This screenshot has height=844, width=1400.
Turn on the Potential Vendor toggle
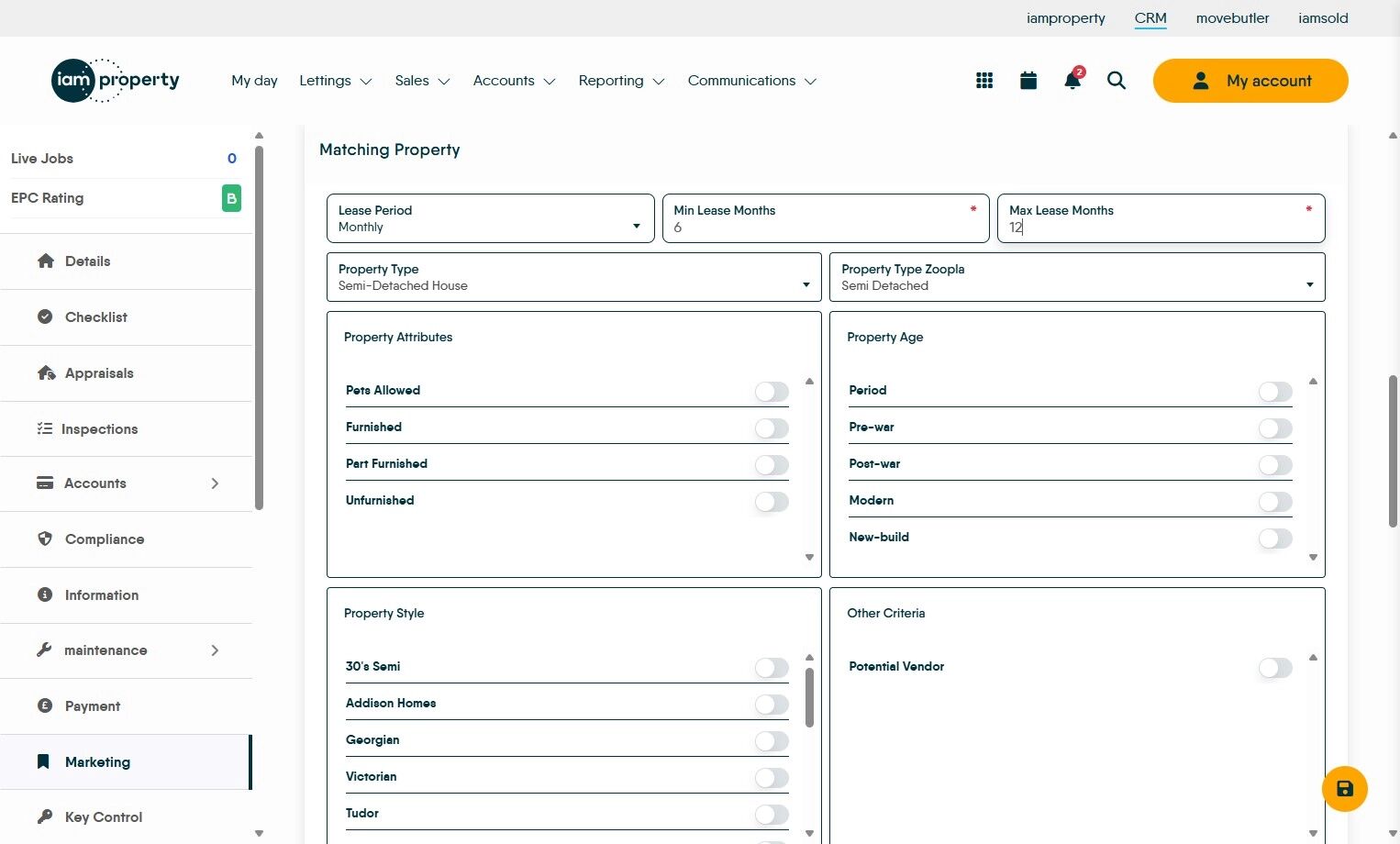pos(1274,668)
